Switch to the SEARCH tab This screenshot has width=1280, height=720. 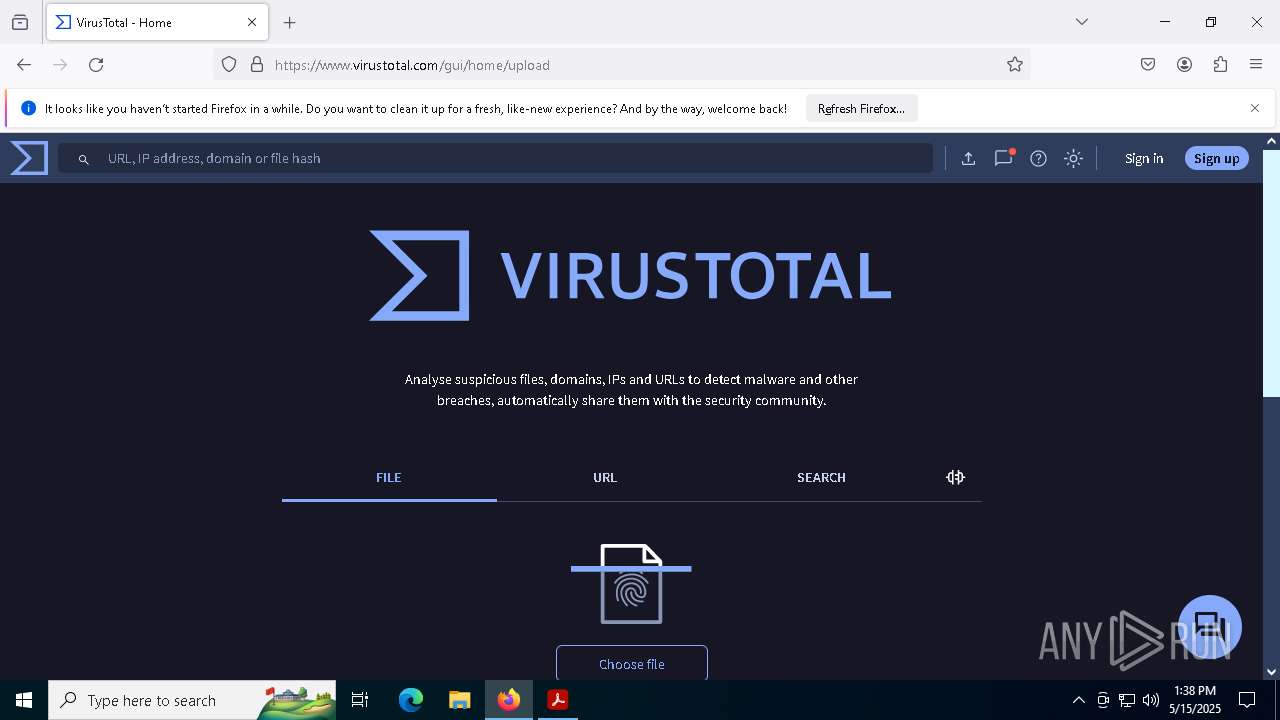click(x=821, y=478)
